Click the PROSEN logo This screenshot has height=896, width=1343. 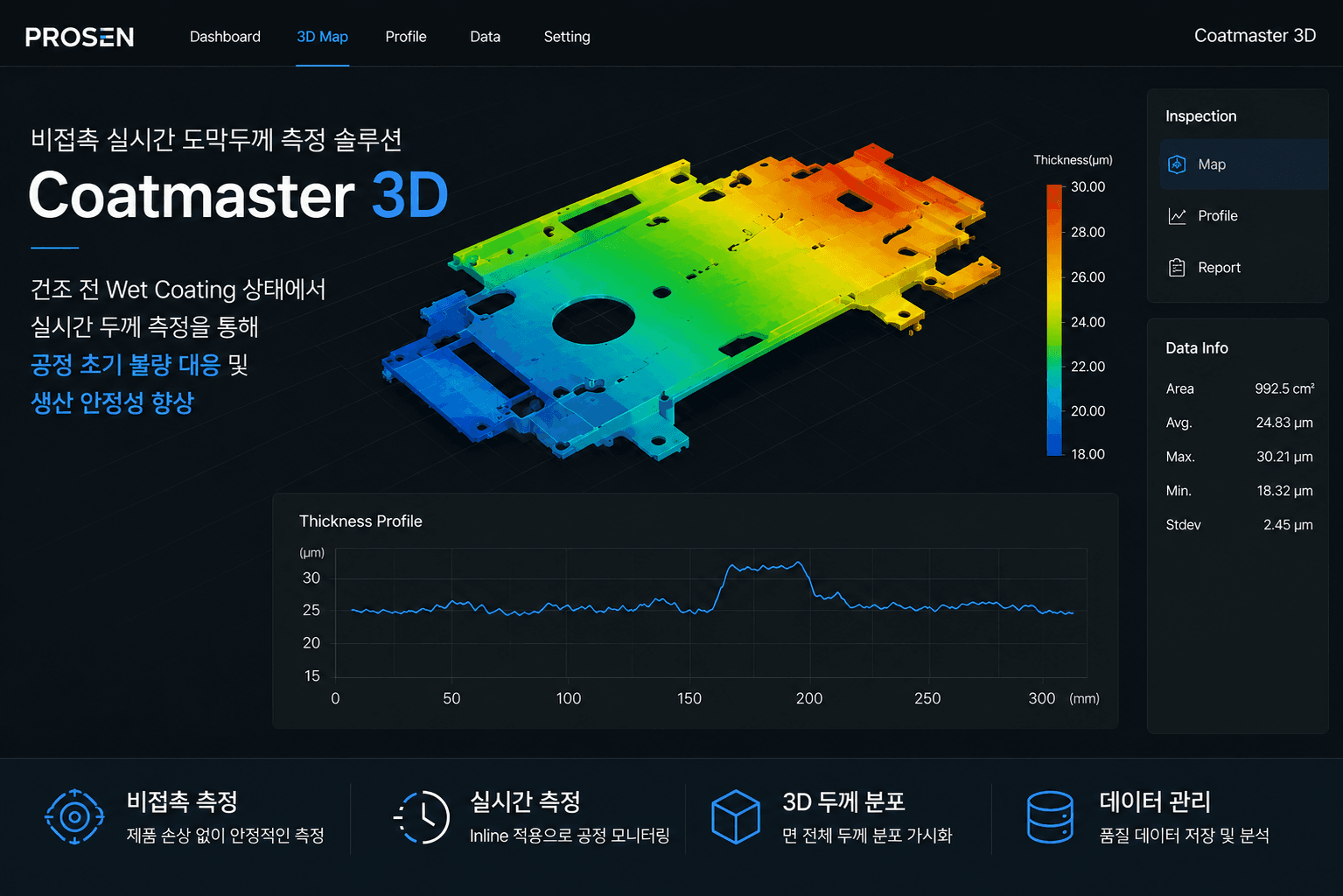coord(80,37)
